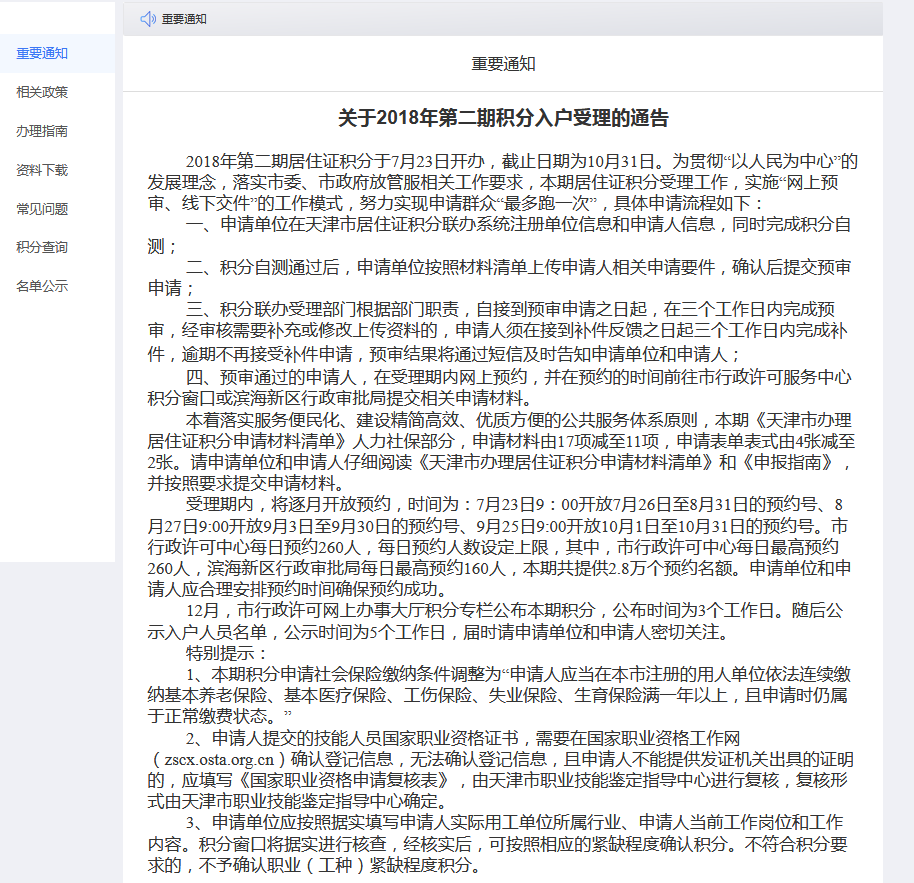This screenshot has width=914, height=883.
Task: Open 名单公示 in the sidebar
Action: pyautogui.click(x=42, y=286)
